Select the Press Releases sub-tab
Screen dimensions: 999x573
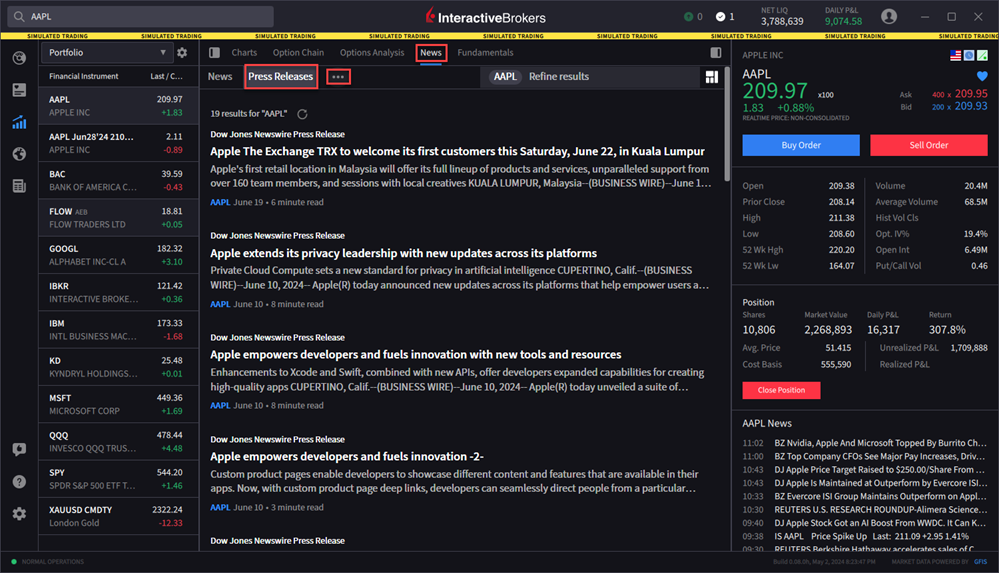pos(281,76)
